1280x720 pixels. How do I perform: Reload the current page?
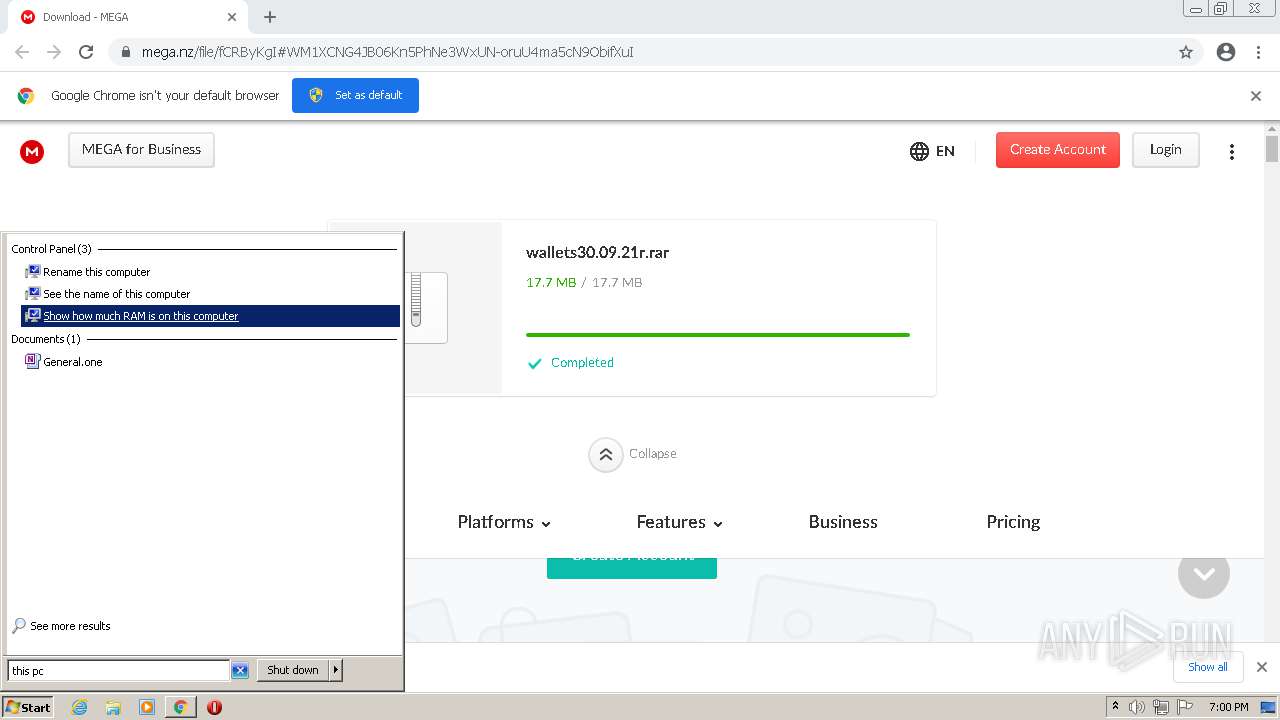86,52
